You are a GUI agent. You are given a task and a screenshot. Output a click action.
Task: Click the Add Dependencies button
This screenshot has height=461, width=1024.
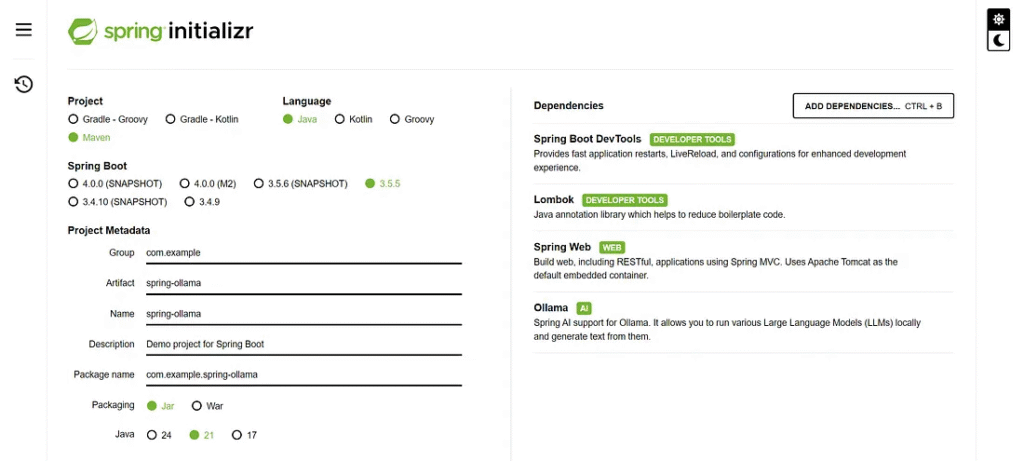click(x=873, y=106)
